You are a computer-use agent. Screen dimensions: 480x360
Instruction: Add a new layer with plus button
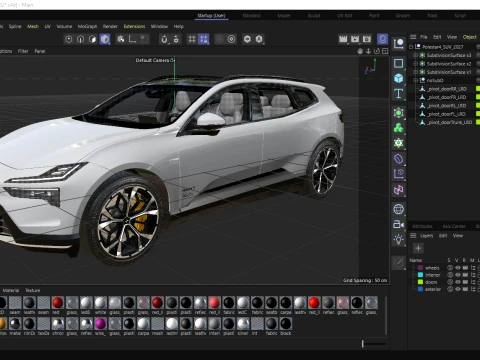point(418,248)
